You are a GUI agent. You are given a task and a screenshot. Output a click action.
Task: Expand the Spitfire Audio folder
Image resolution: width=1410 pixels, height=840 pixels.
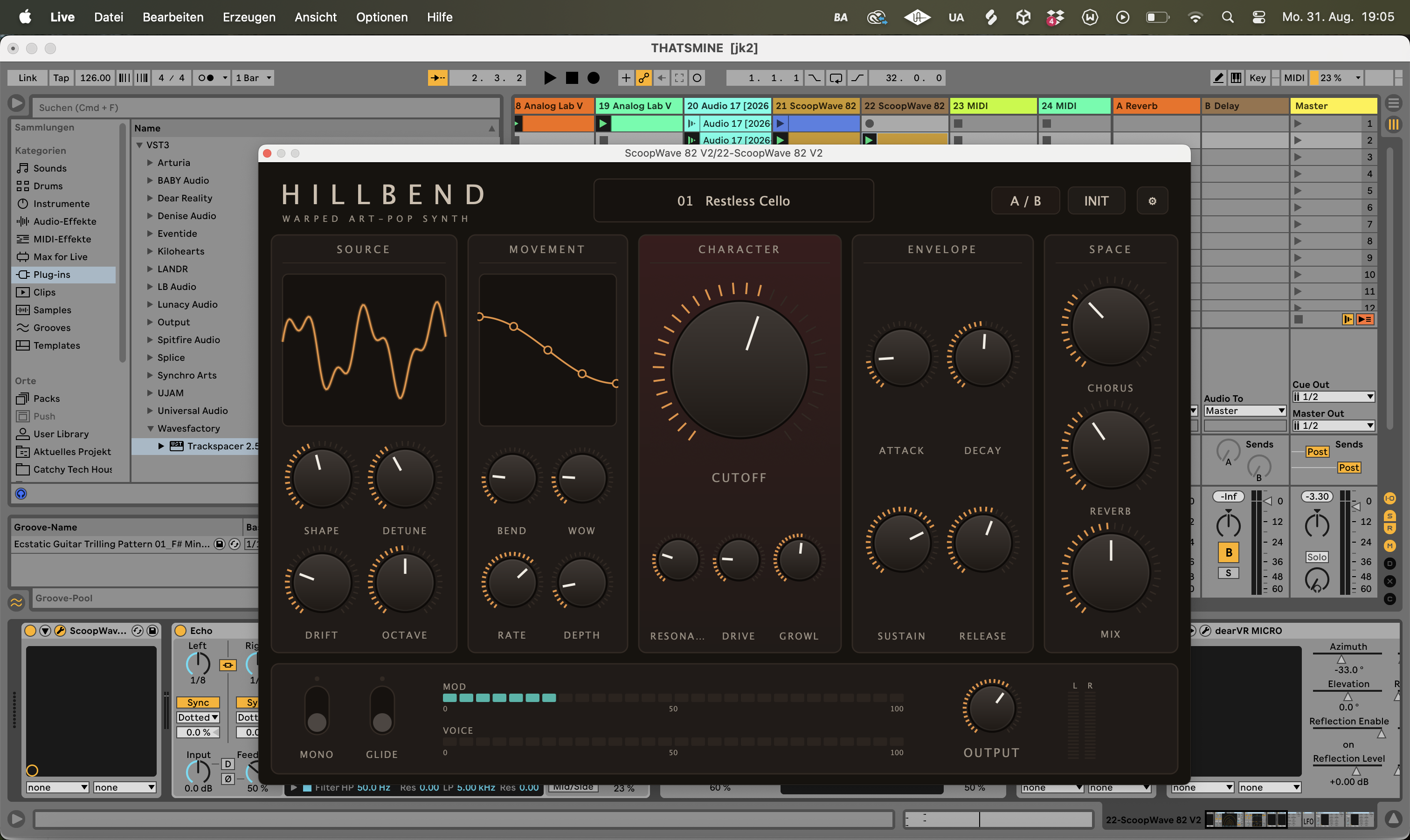(150, 340)
